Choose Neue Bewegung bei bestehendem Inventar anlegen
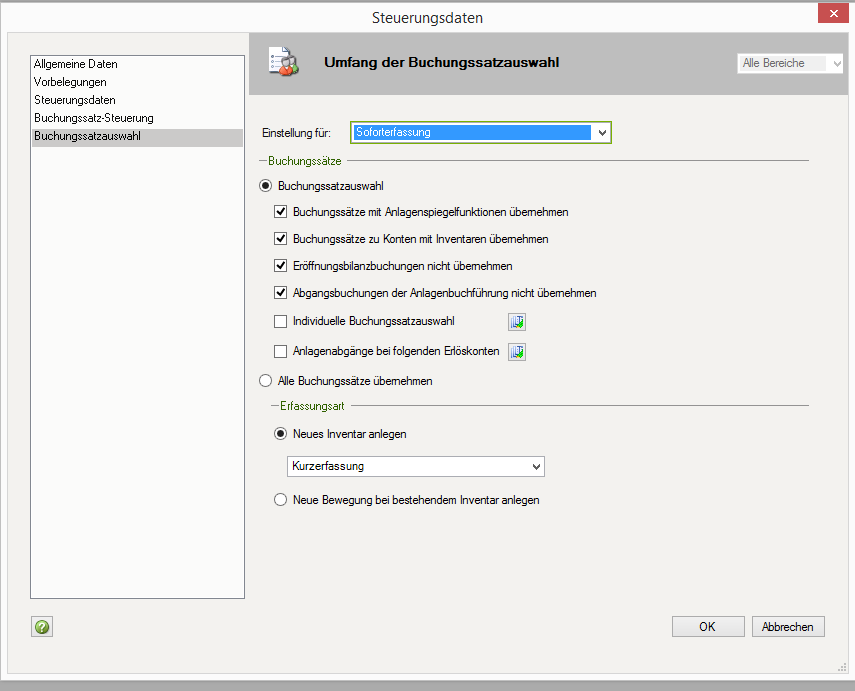 281,500
